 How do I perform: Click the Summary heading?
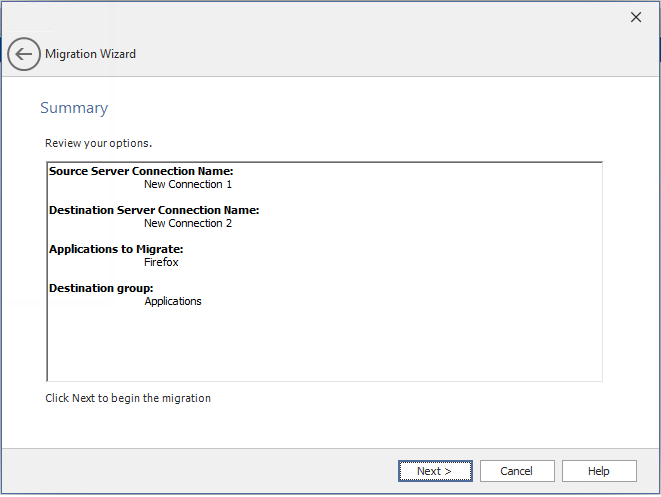pos(74,108)
